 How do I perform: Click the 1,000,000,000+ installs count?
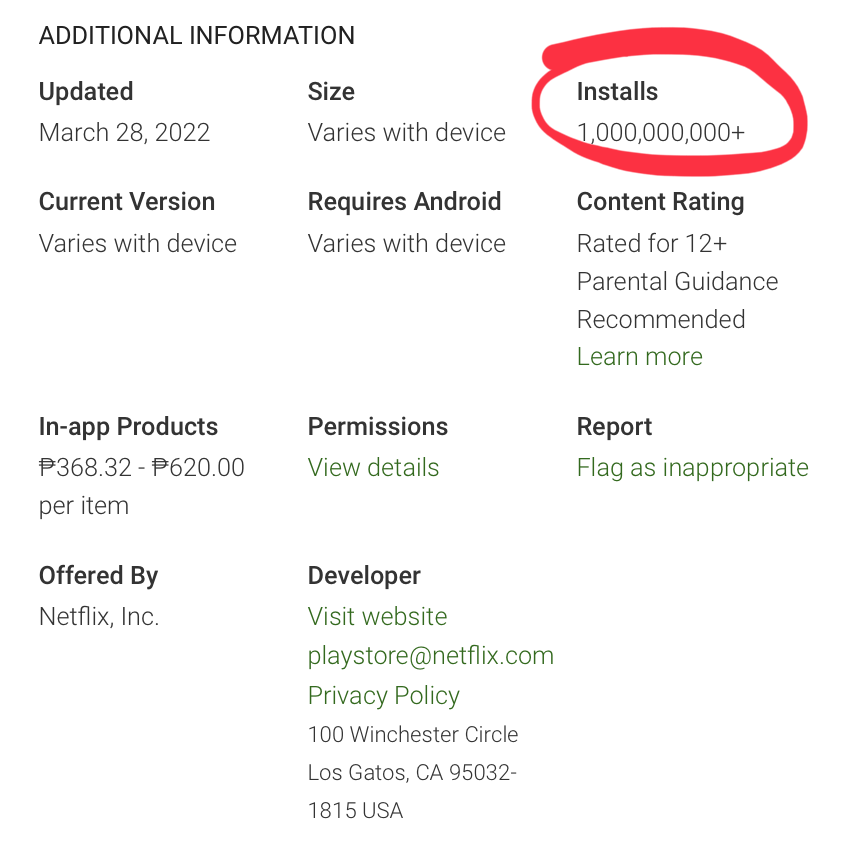click(661, 133)
